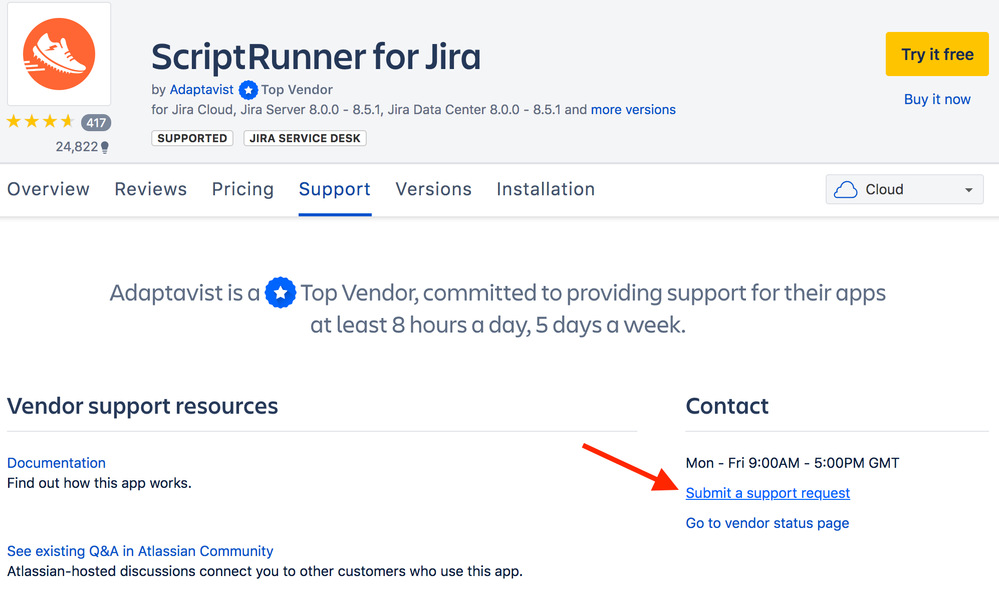Click the "Try it free" button

point(936,54)
